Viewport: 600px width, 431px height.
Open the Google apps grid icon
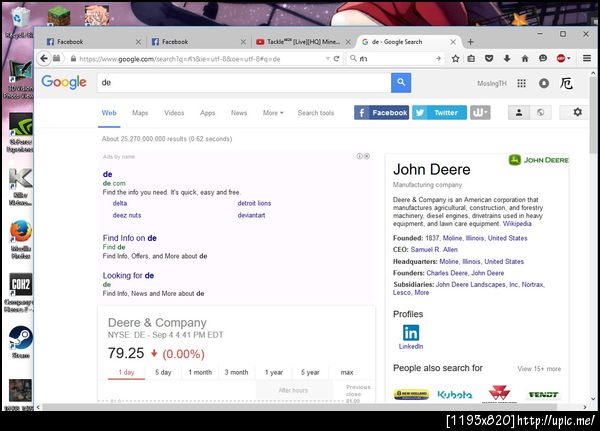coord(521,83)
